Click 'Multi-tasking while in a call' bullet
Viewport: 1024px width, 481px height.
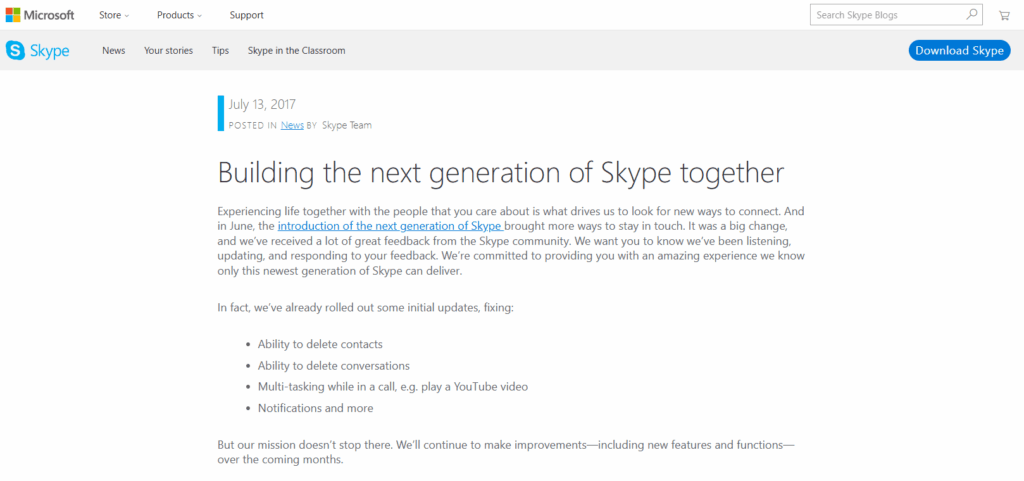pos(392,386)
